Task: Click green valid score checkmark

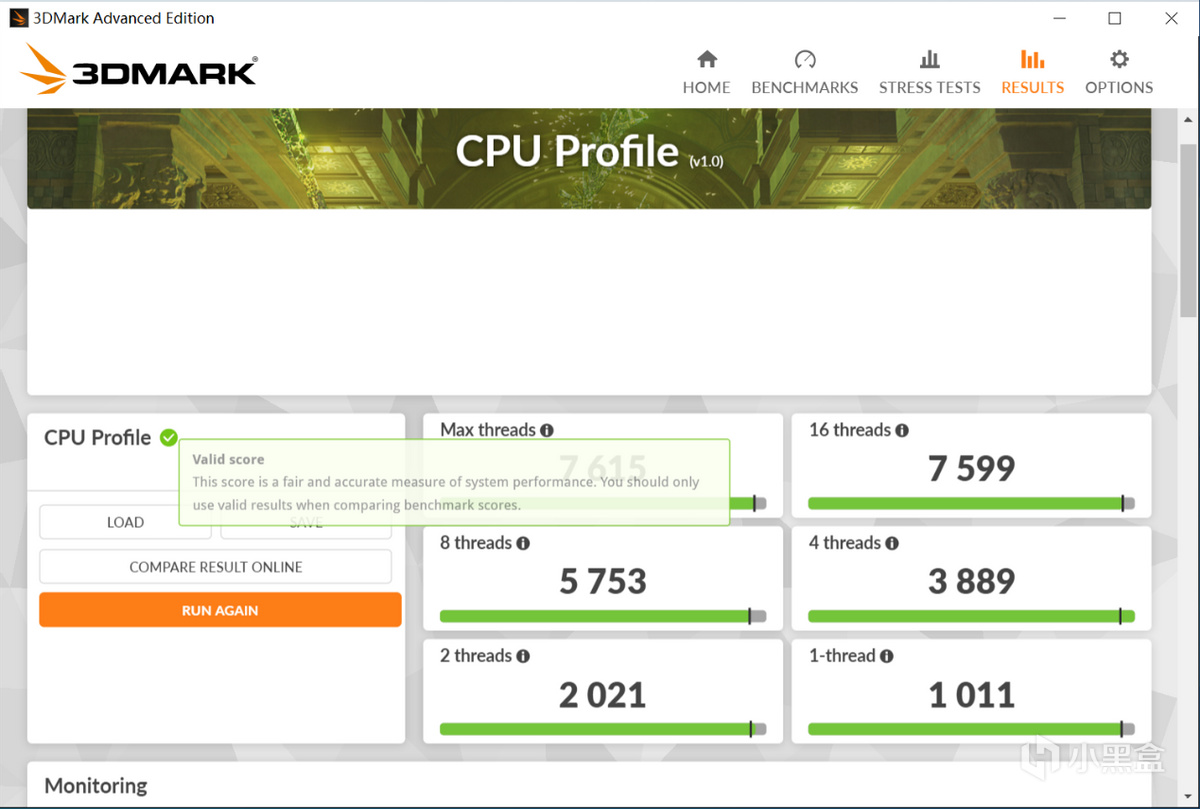Action: (x=169, y=437)
